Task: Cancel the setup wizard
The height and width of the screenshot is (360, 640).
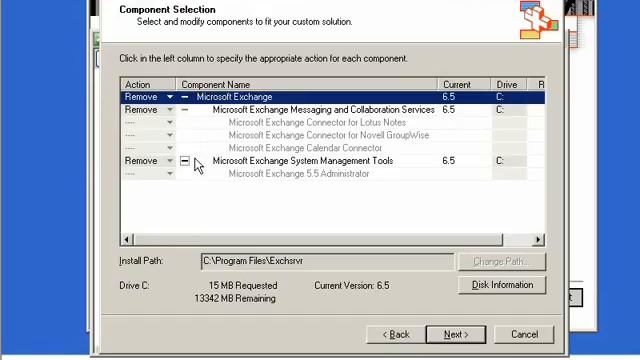Action: (x=524, y=335)
